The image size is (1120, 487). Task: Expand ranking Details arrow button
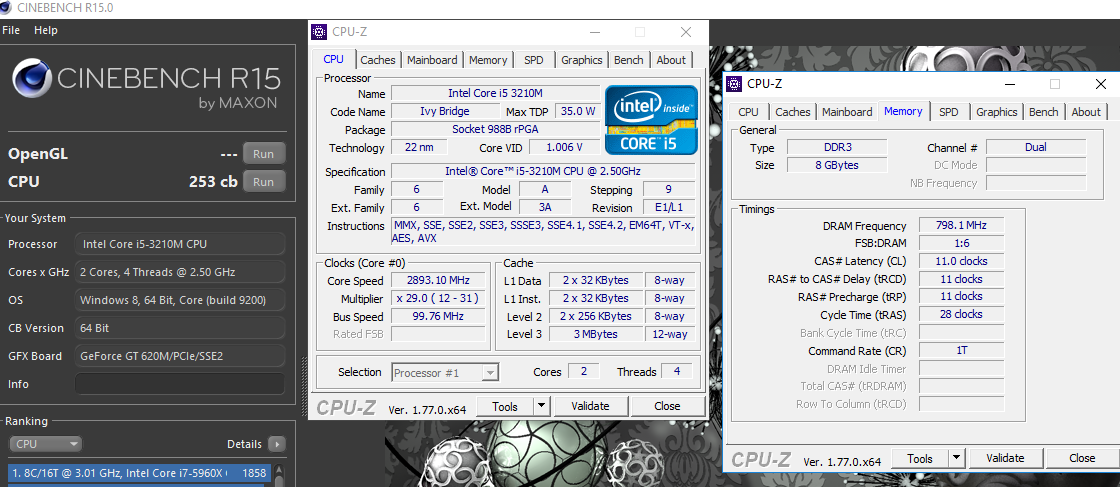tap(276, 443)
